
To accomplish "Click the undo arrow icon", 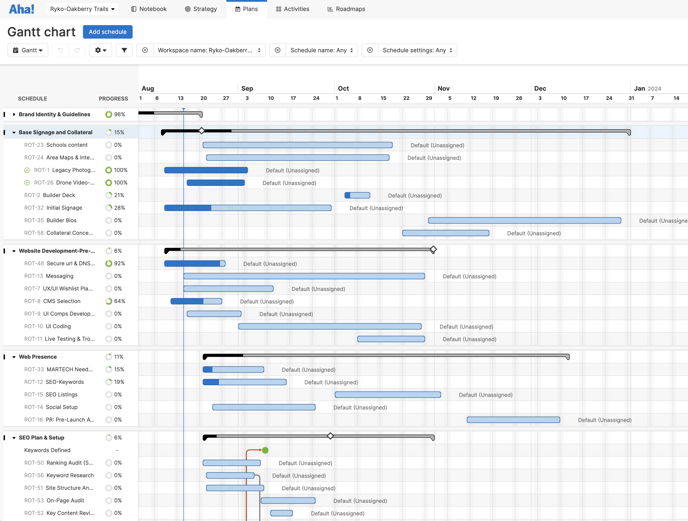I will pyautogui.click(x=60, y=50).
